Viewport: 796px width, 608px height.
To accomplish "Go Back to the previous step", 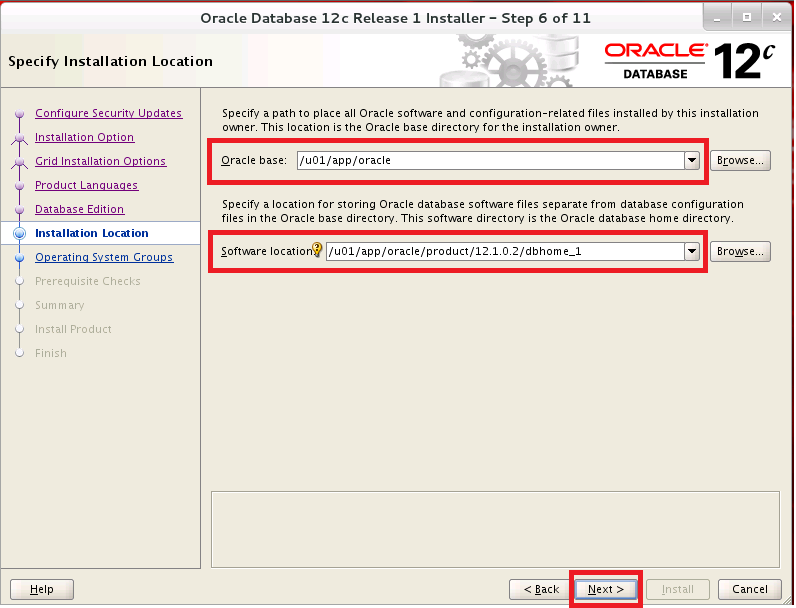I will 541,589.
